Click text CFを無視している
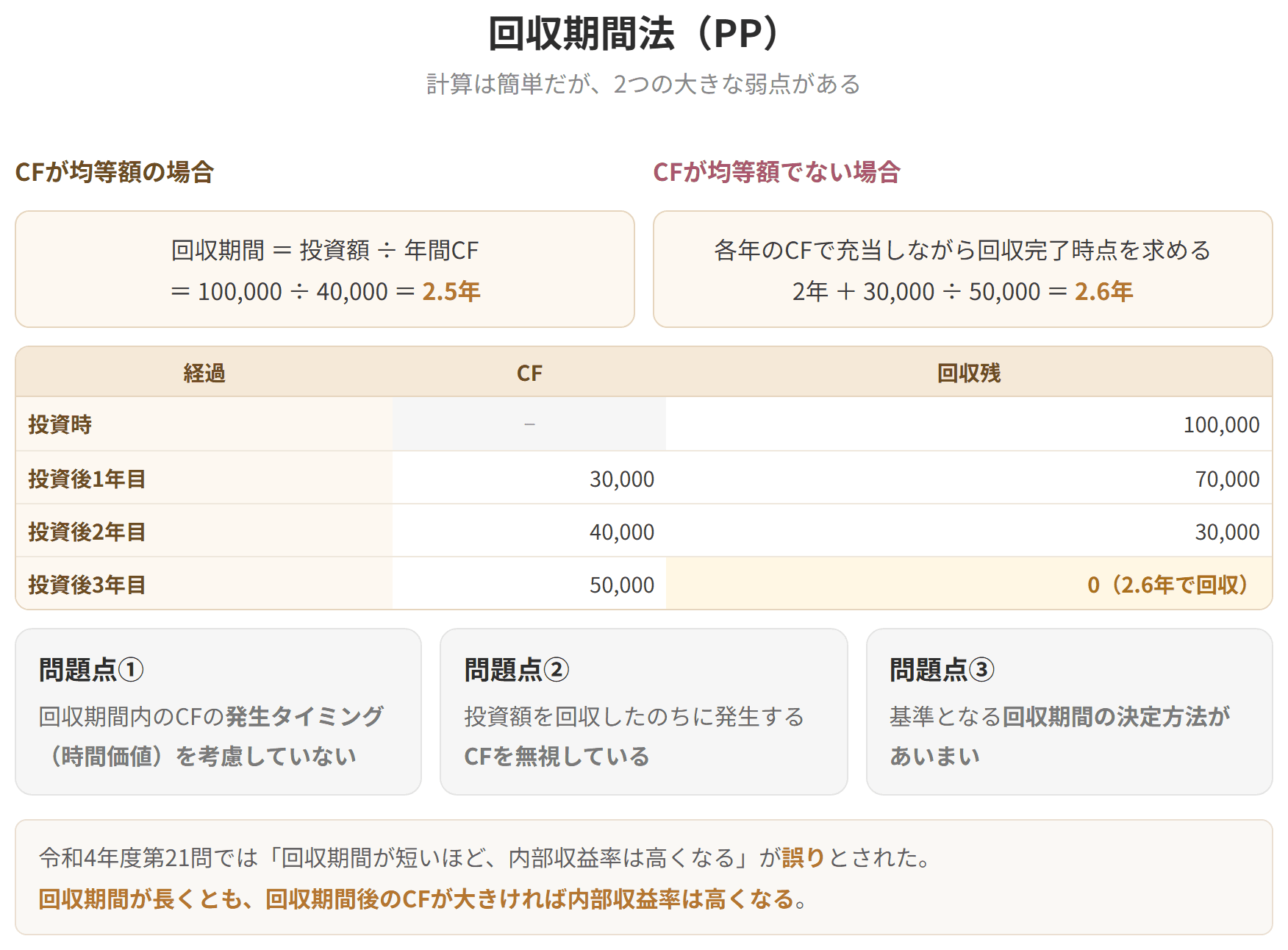1288x950 pixels. 557,756
